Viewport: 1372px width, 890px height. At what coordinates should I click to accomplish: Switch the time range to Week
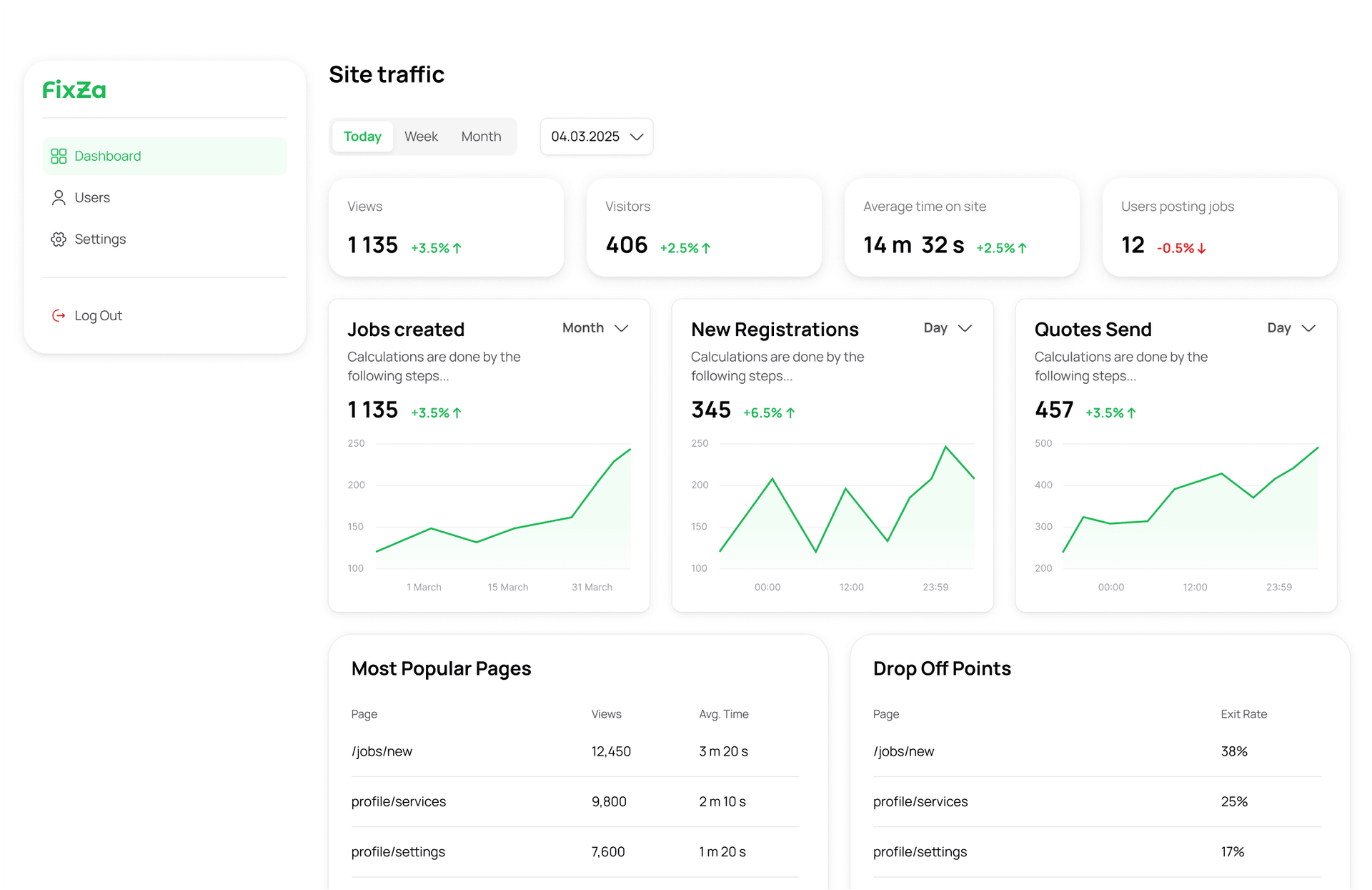pyautogui.click(x=421, y=137)
